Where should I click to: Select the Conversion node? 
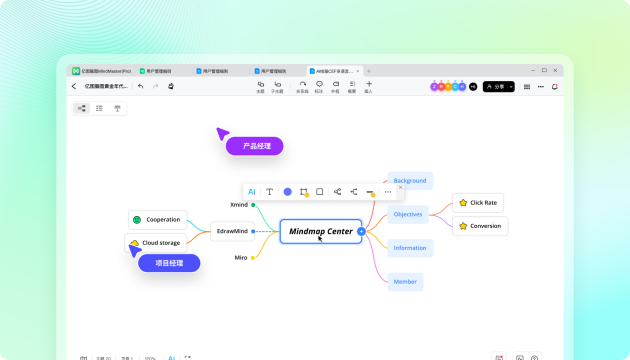click(480, 226)
